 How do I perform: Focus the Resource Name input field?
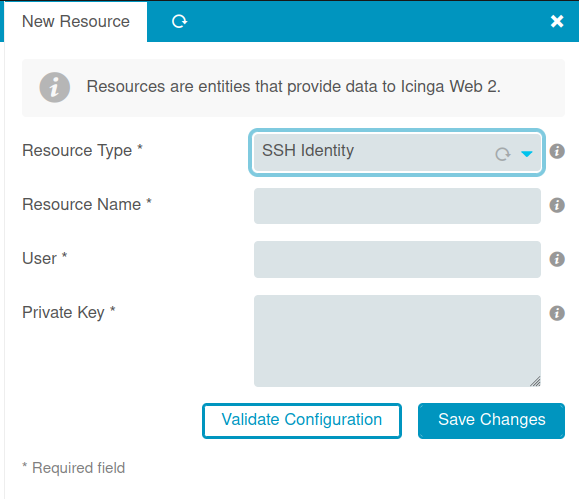click(397, 206)
